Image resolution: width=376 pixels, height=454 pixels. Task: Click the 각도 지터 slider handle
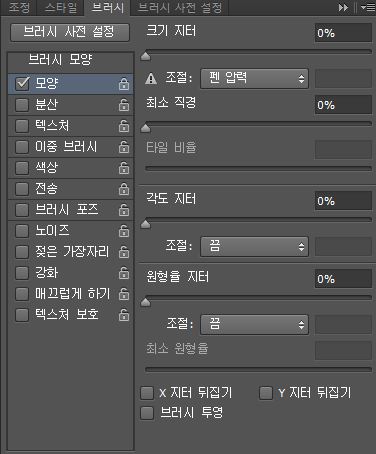[145, 225]
